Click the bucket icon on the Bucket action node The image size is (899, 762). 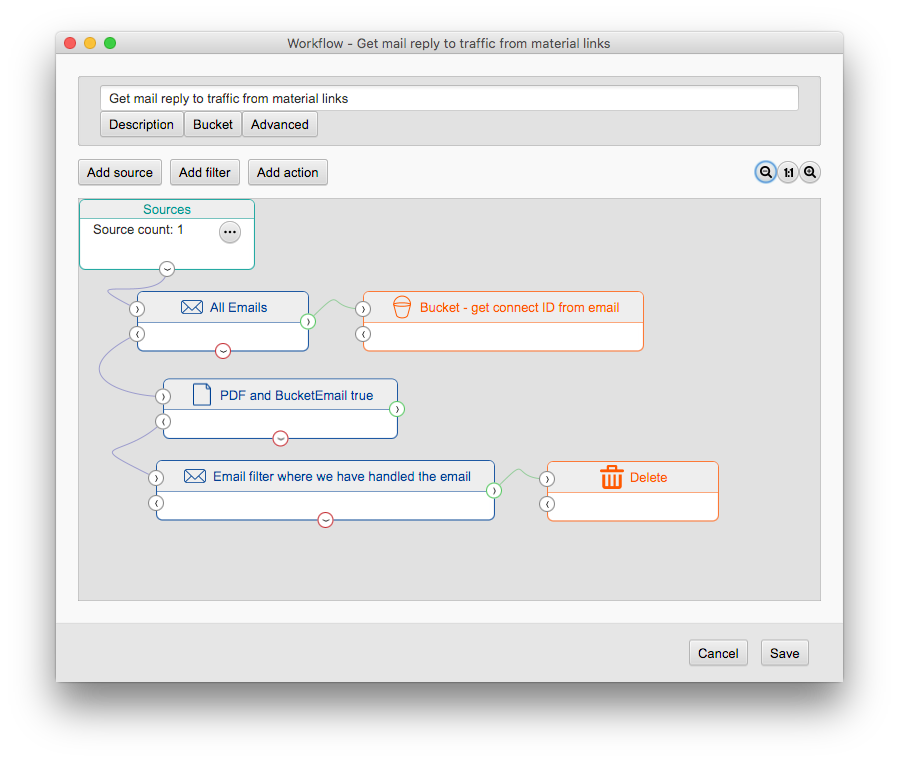[x=402, y=307]
